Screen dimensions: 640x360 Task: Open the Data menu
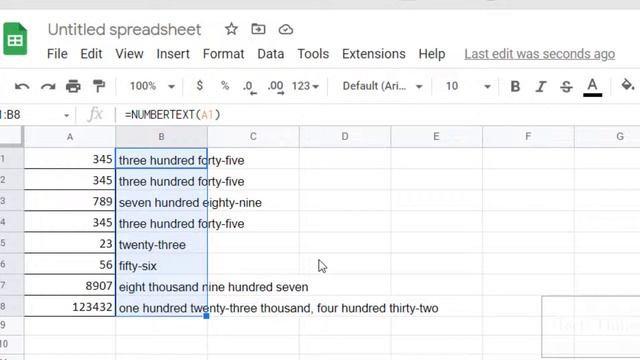point(271,54)
